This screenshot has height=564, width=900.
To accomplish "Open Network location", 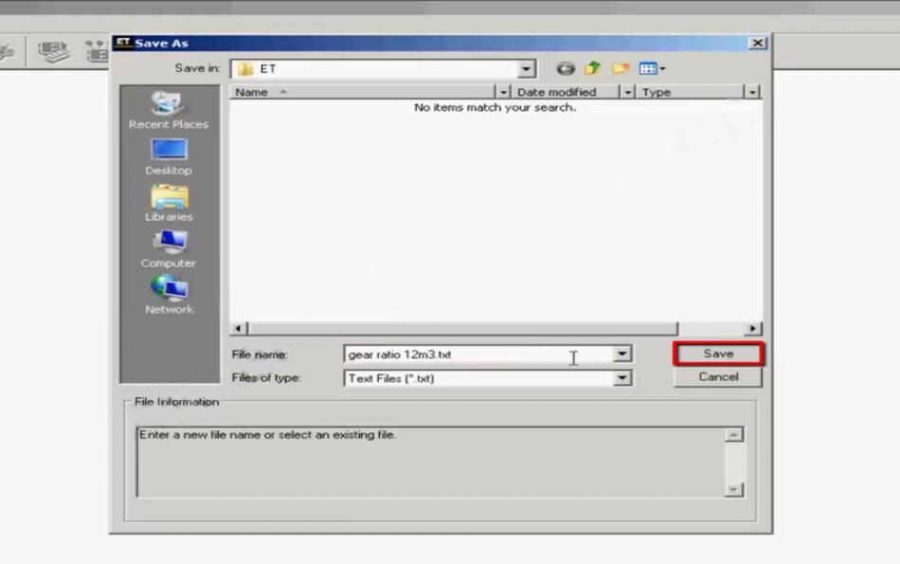I will pos(168,295).
